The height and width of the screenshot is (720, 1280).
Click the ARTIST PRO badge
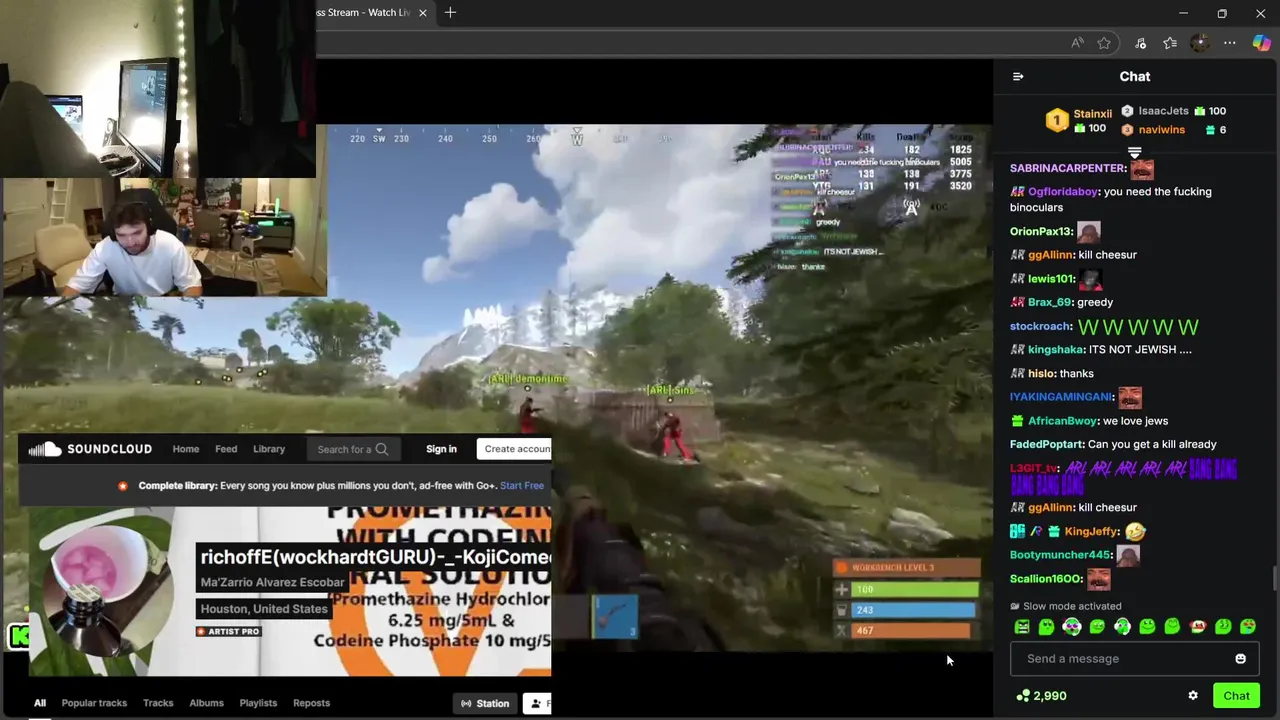click(x=228, y=632)
